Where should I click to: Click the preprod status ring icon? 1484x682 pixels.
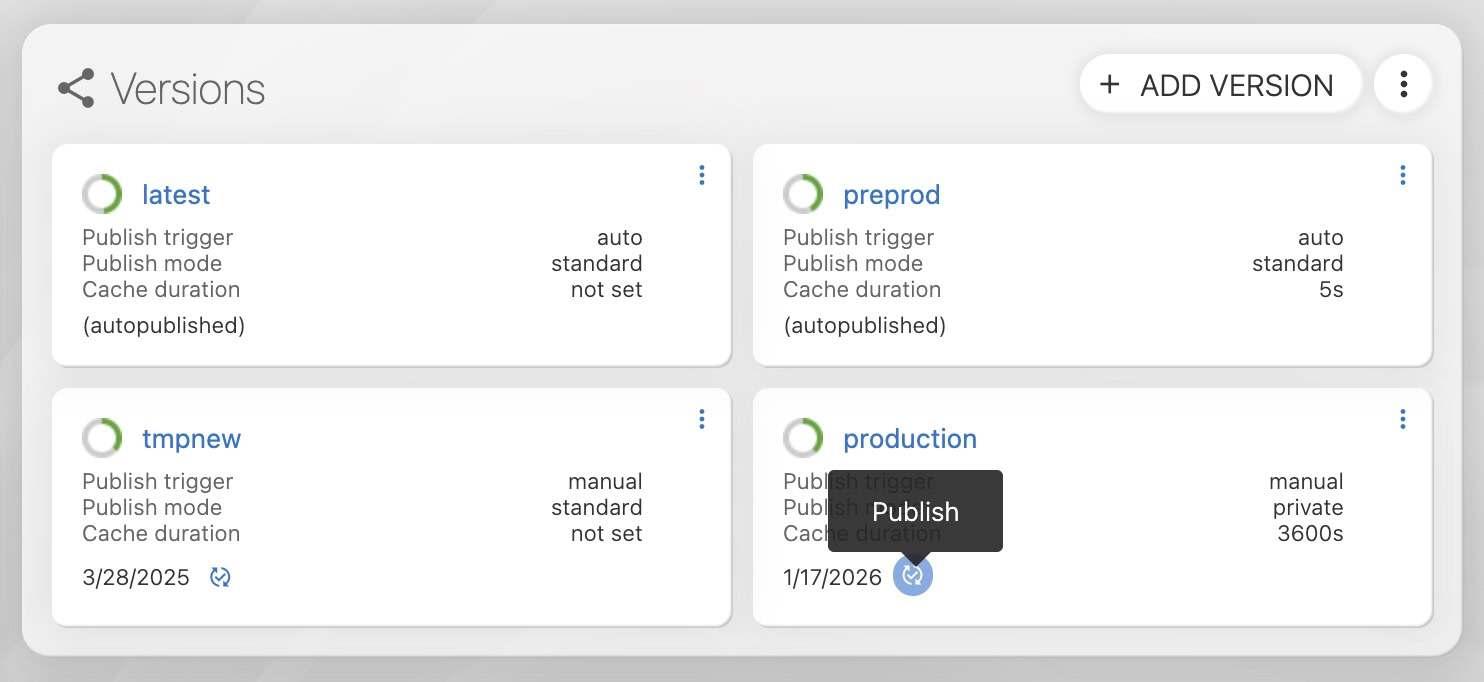803,194
